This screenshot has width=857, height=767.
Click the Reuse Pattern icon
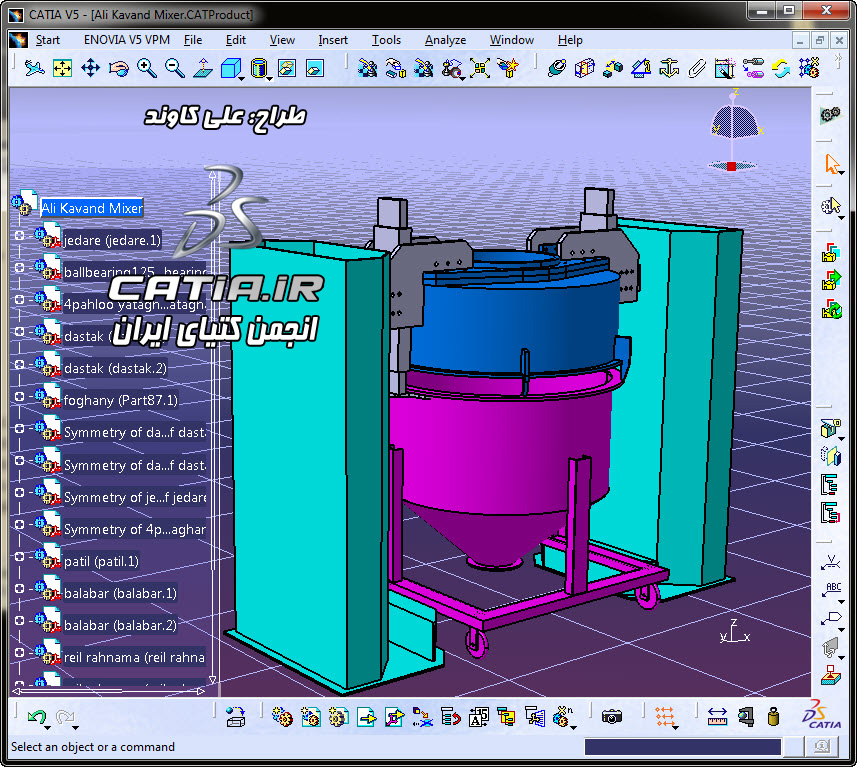pos(809,68)
